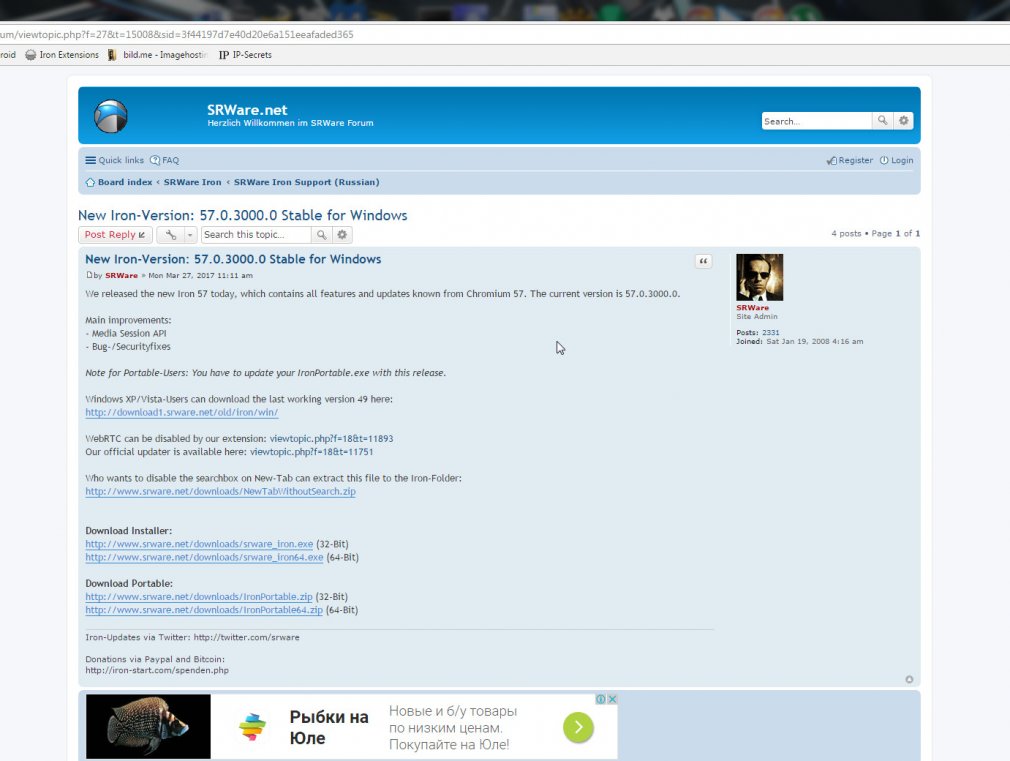Click the Board index home icon
This screenshot has height=761, width=1010.
[x=90, y=182]
